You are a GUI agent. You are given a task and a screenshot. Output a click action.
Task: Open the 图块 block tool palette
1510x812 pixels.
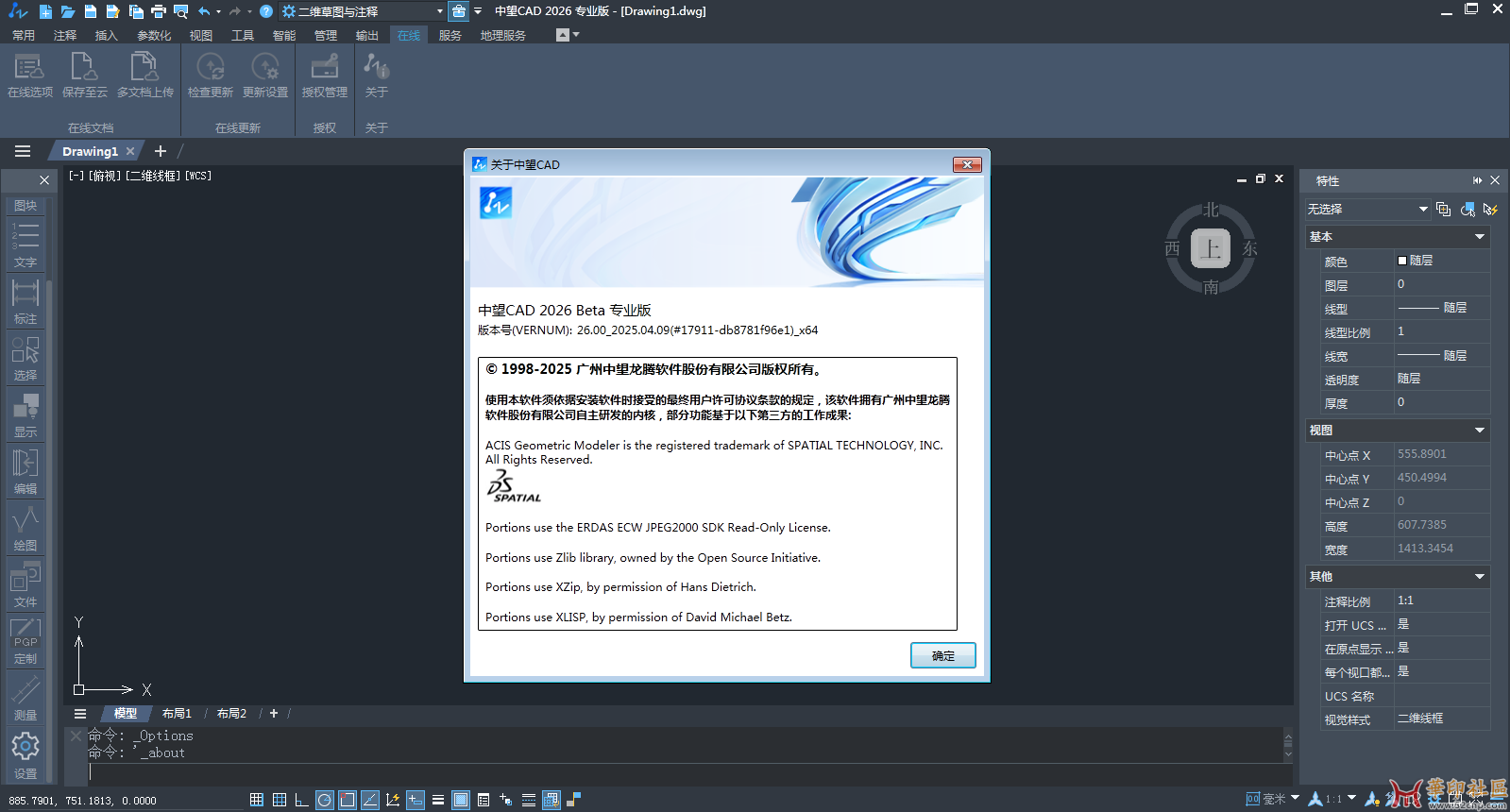click(25, 205)
